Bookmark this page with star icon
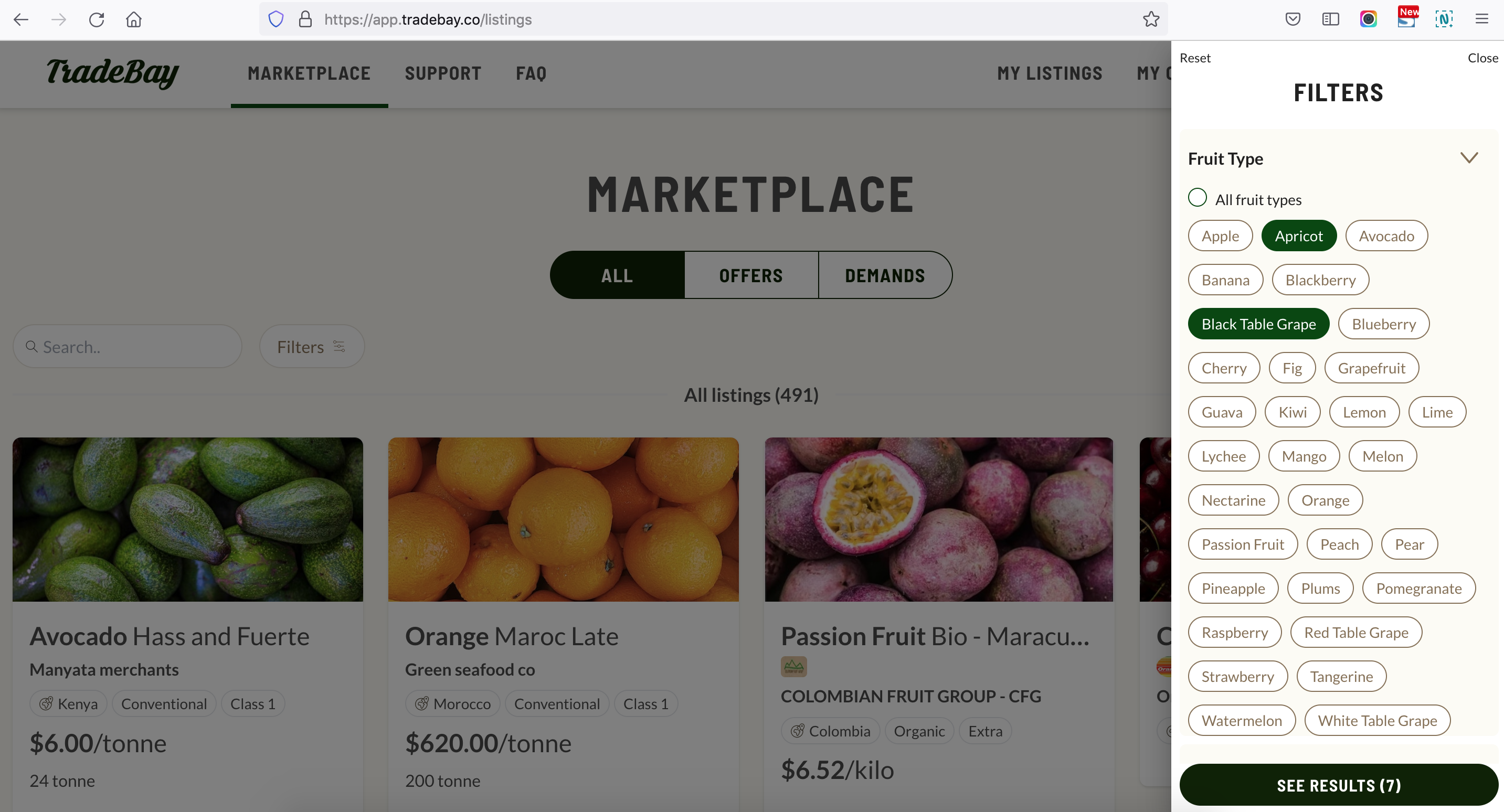The width and height of the screenshot is (1504, 812). [x=1151, y=19]
